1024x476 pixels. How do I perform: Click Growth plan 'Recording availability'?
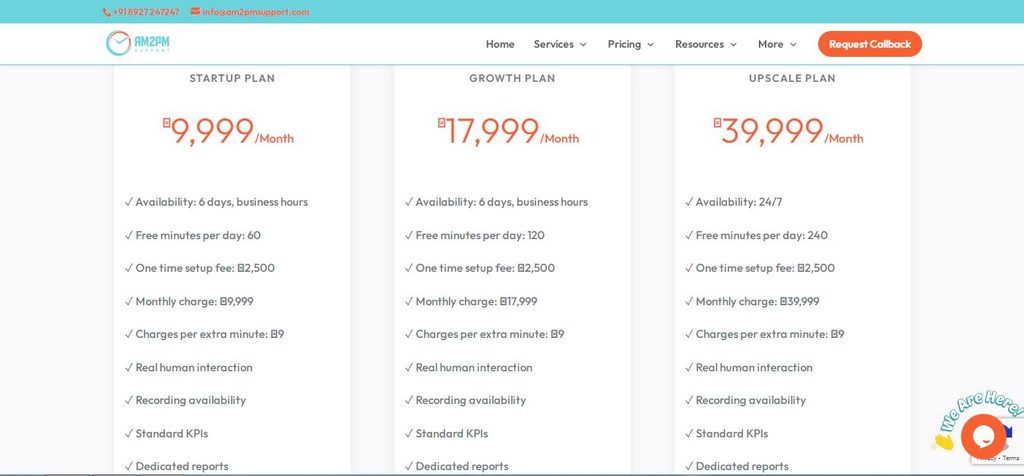465,400
